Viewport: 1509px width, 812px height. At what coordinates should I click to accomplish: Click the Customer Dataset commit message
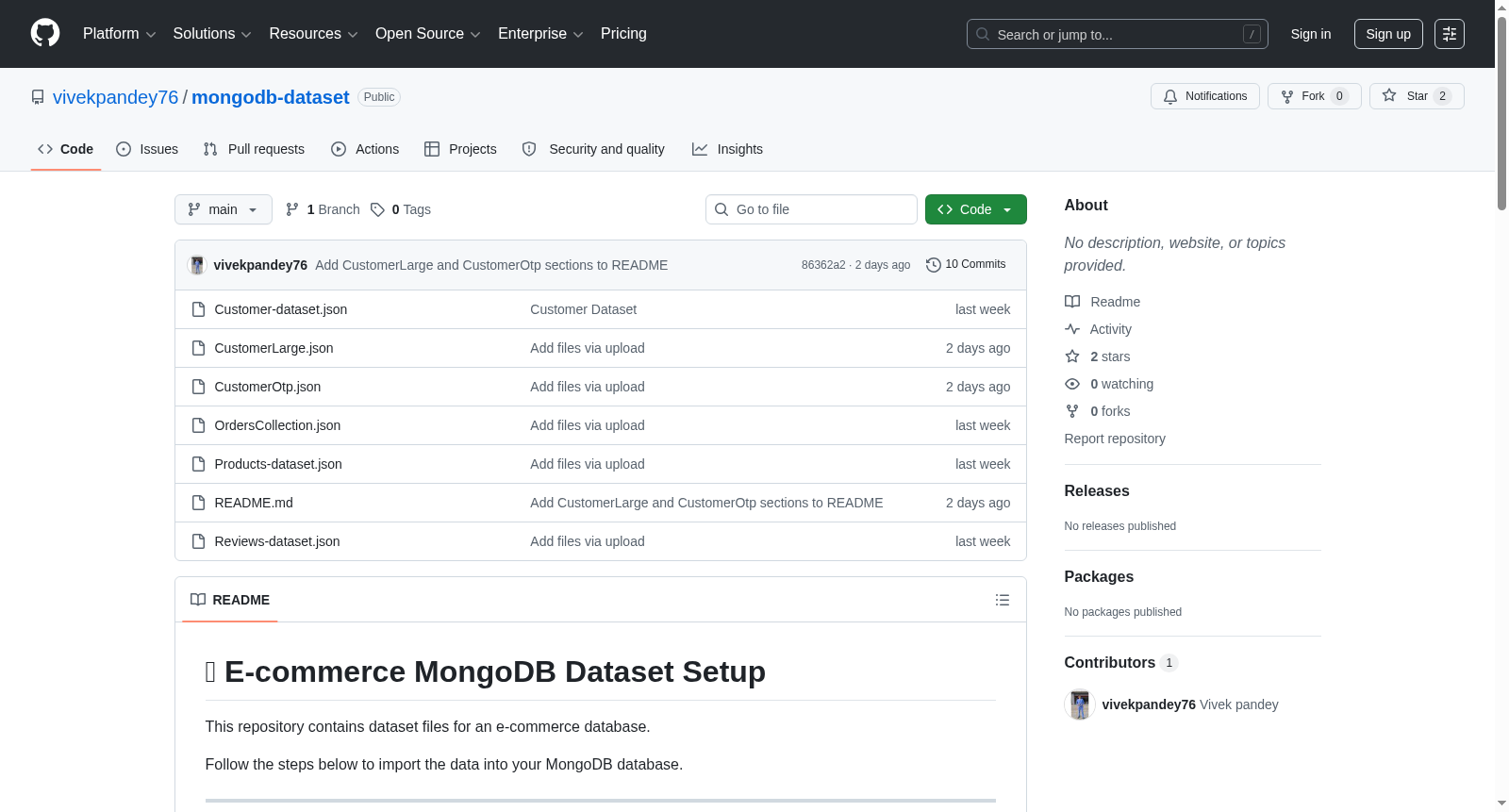[583, 309]
